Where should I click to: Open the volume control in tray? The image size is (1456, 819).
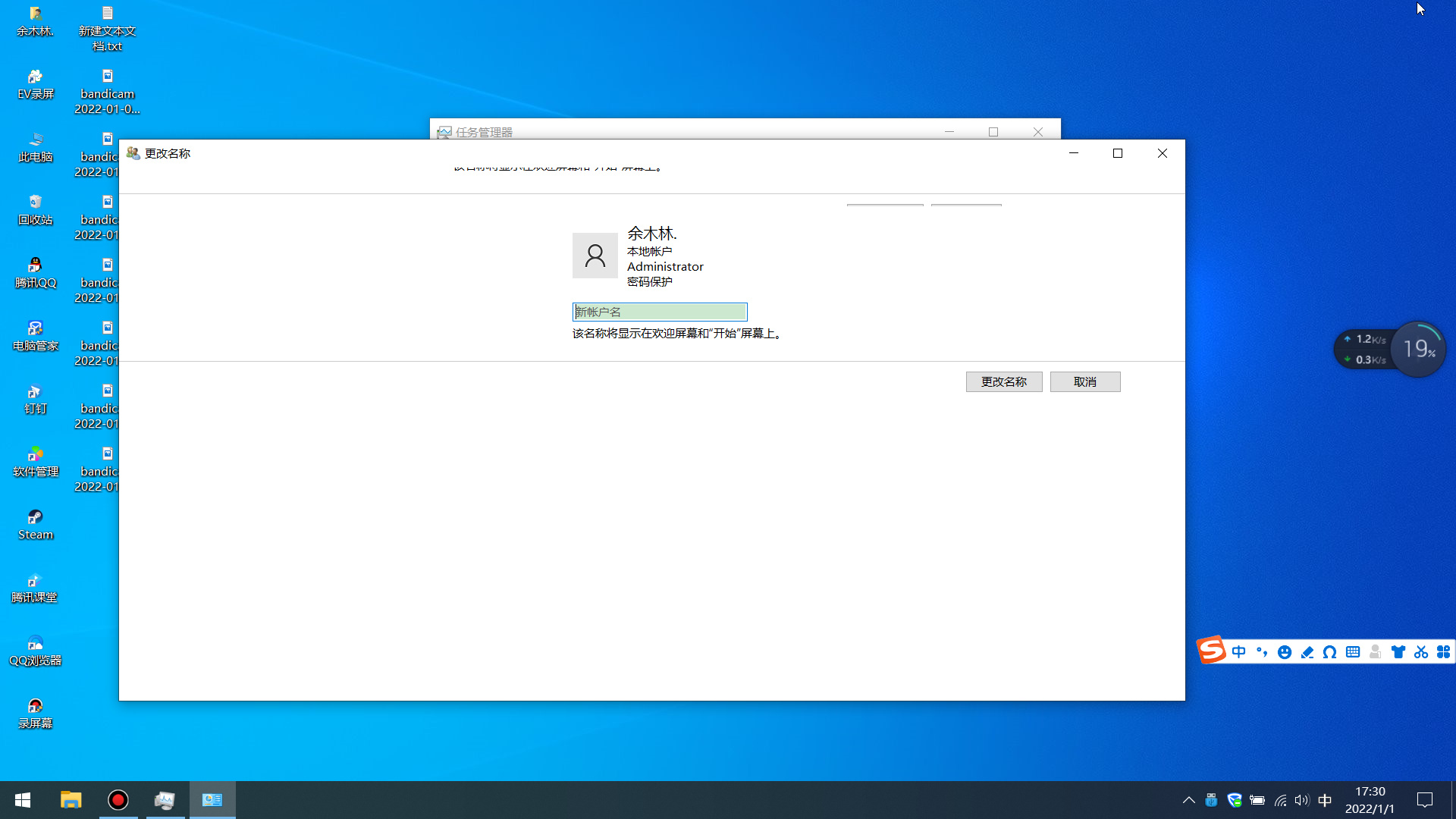tap(1302, 800)
